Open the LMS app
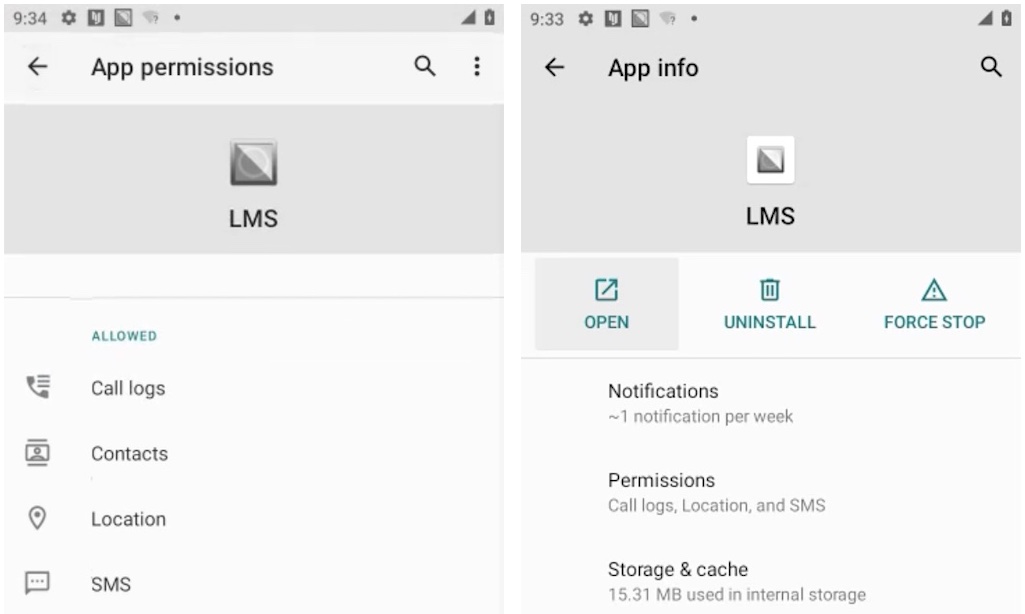1025x614 pixels. pos(607,304)
